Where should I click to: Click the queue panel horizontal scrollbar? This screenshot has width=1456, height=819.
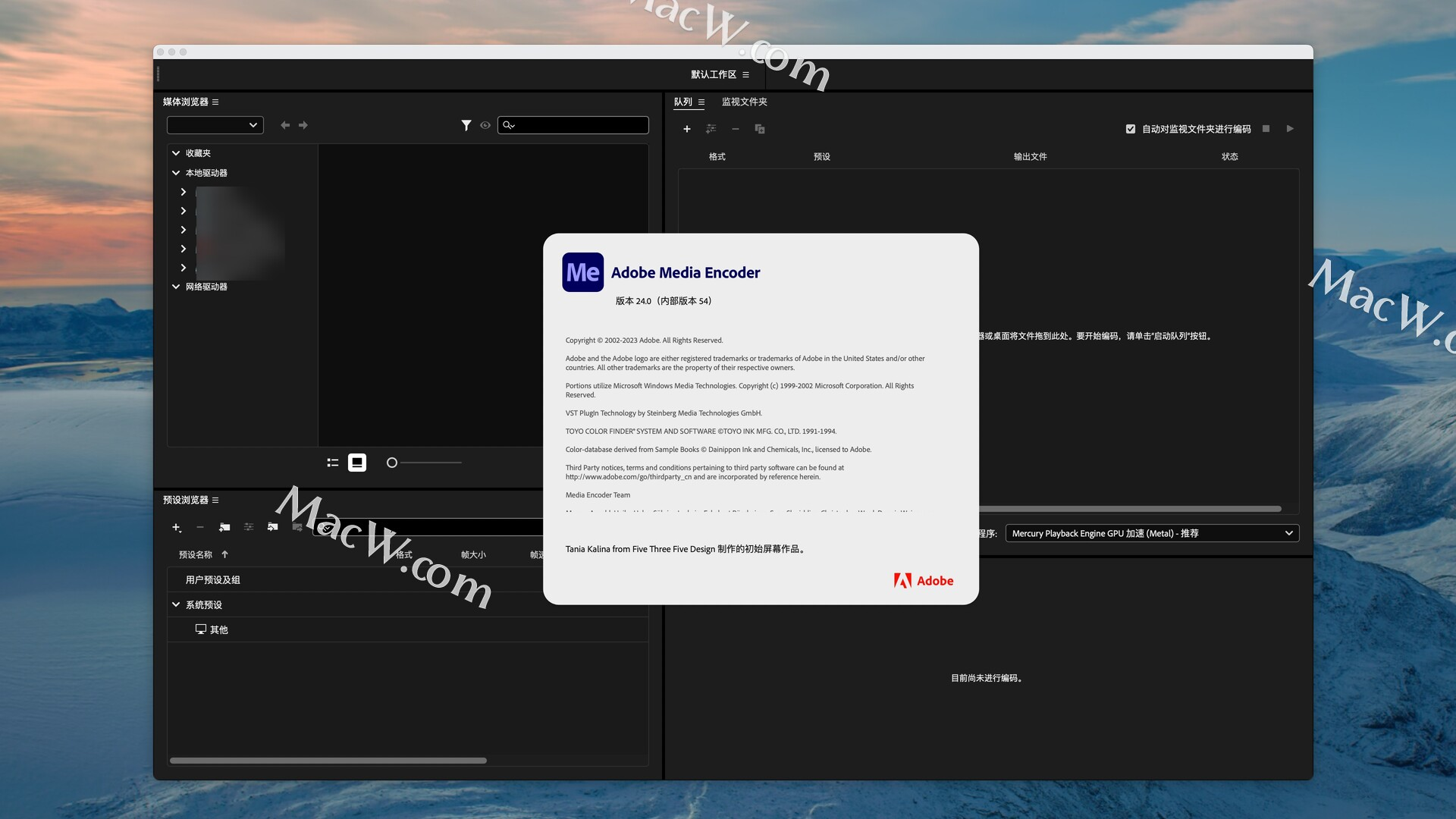tap(1130, 509)
